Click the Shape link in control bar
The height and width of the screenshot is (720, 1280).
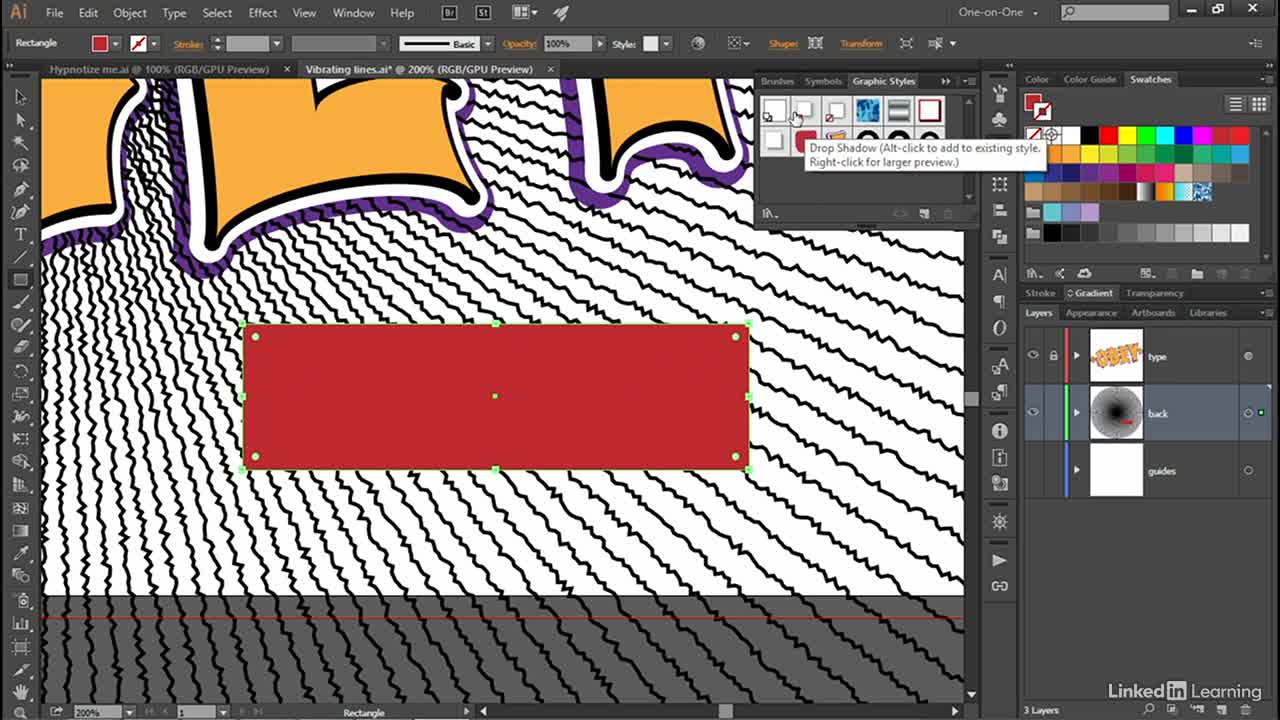[783, 44]
